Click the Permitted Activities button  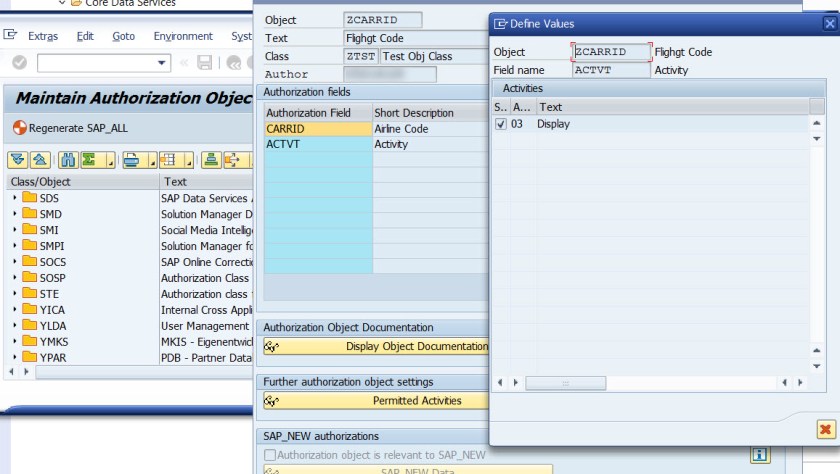click(376, 401)
